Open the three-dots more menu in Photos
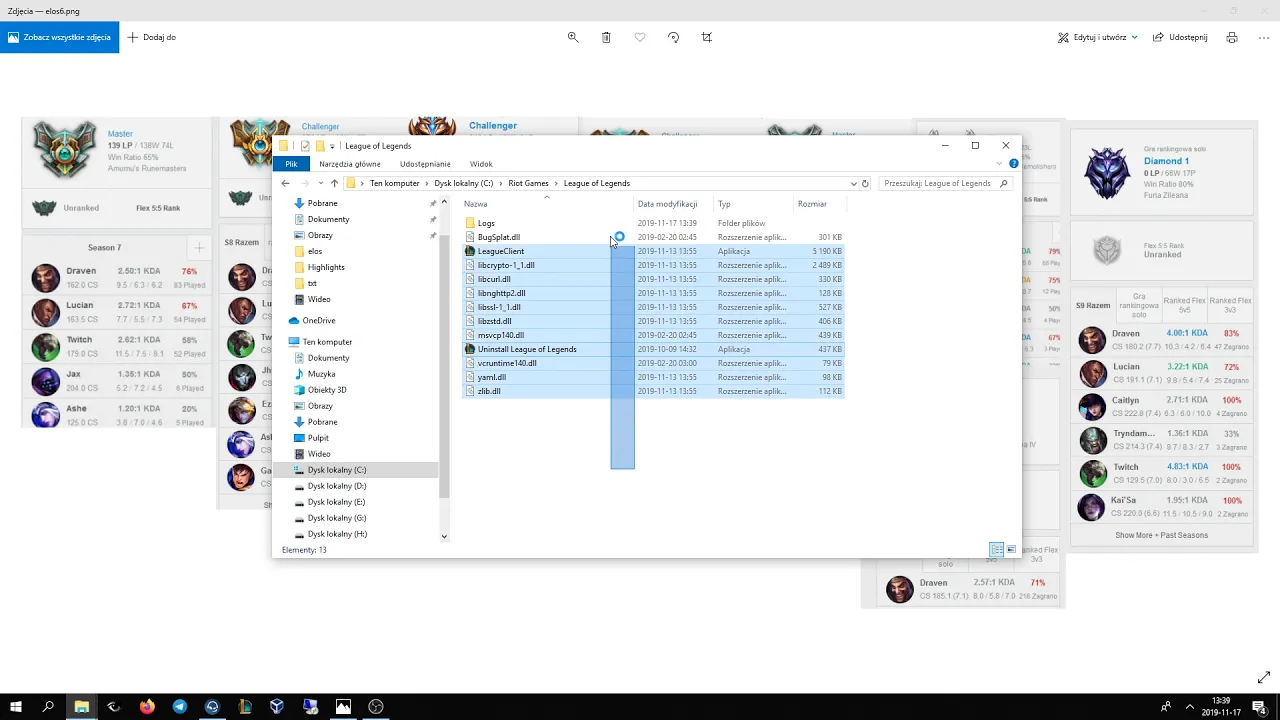Image resolution: width=1280 pixels, height=720 pixels. coord(1264,37)
